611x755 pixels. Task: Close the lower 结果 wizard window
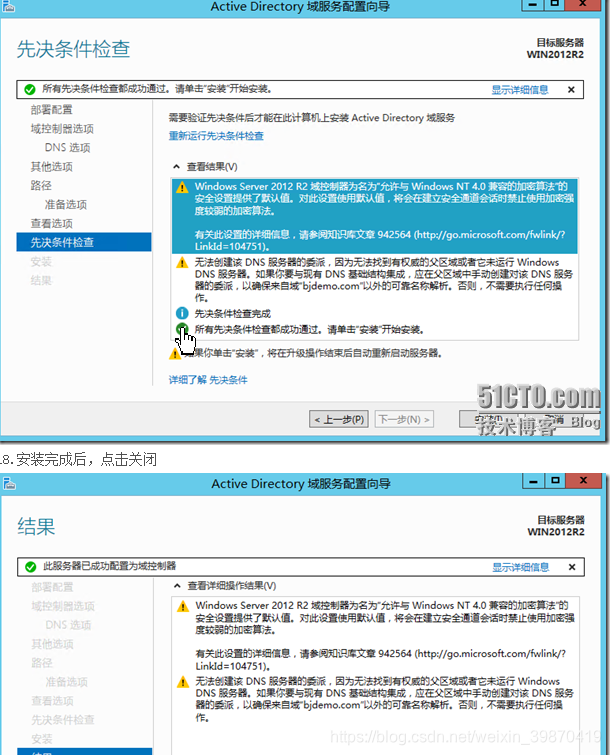click(583, 481)
